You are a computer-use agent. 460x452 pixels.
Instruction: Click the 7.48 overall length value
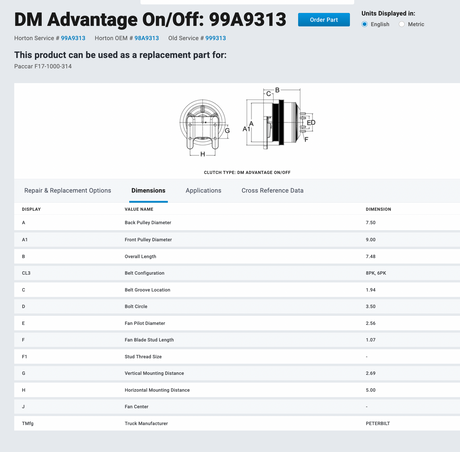click(x=371, y=256)
